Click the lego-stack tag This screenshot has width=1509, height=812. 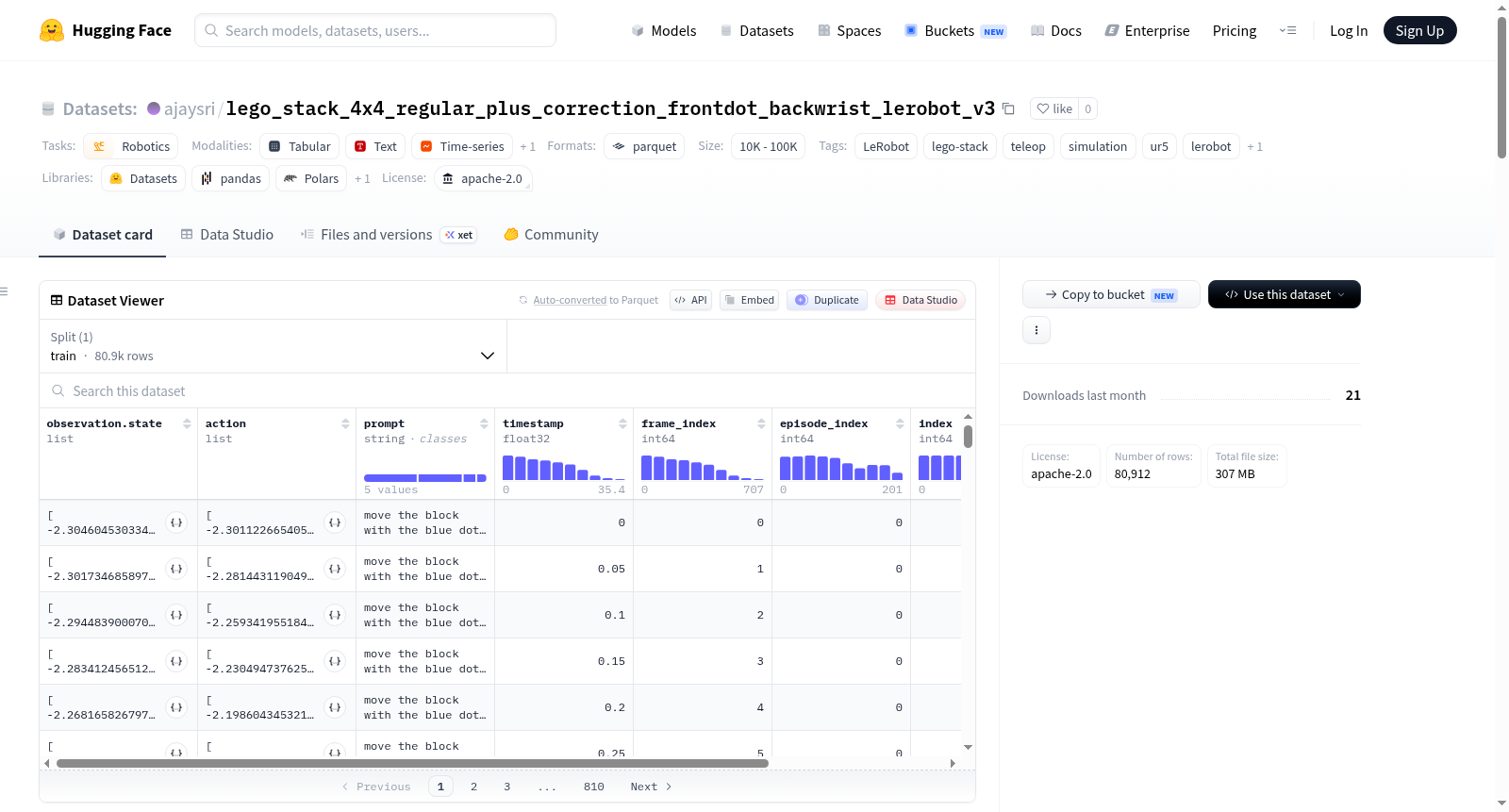pyautogui.click(x=960, y=146)
